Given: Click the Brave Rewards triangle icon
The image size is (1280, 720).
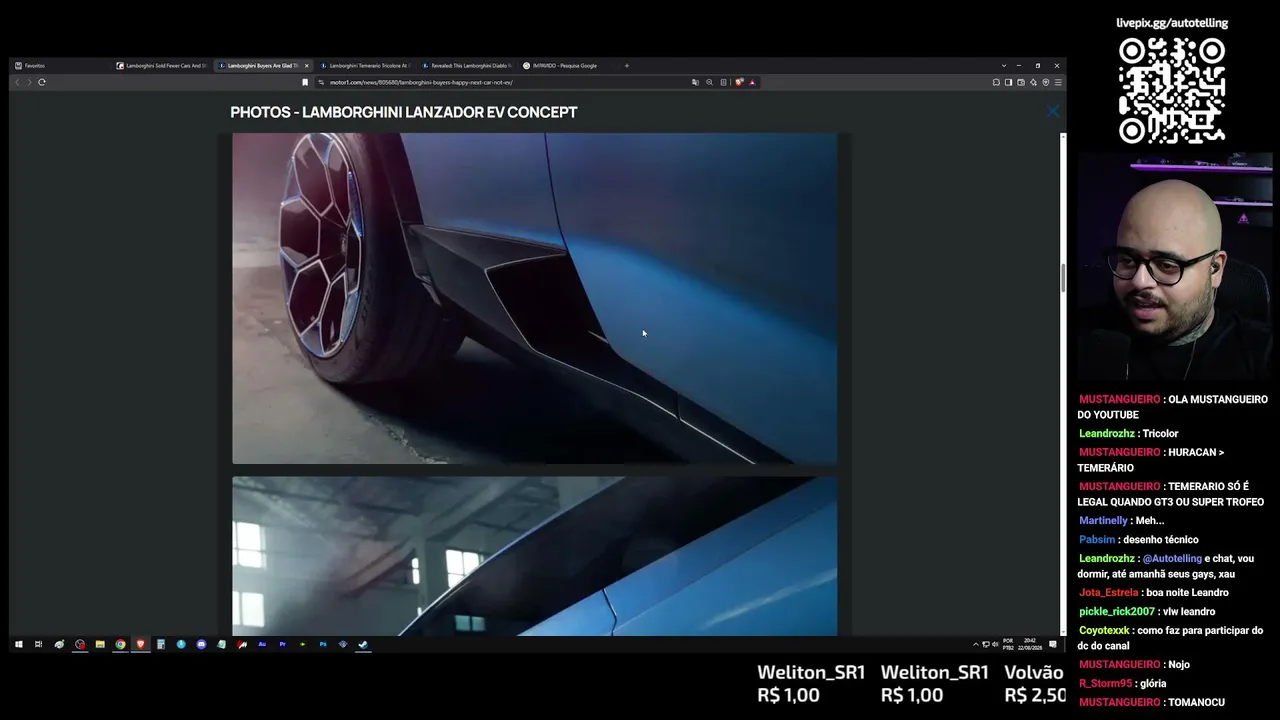Looking at the screenshot, I should [752, 82].
